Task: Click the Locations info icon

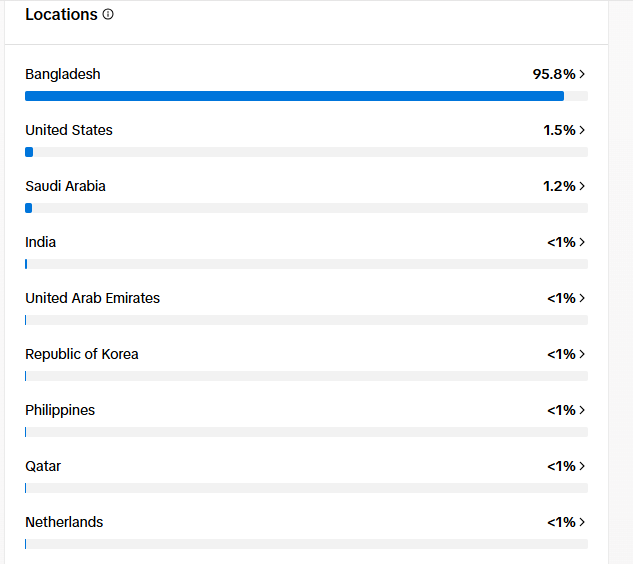Action: (x=108, y=15)
